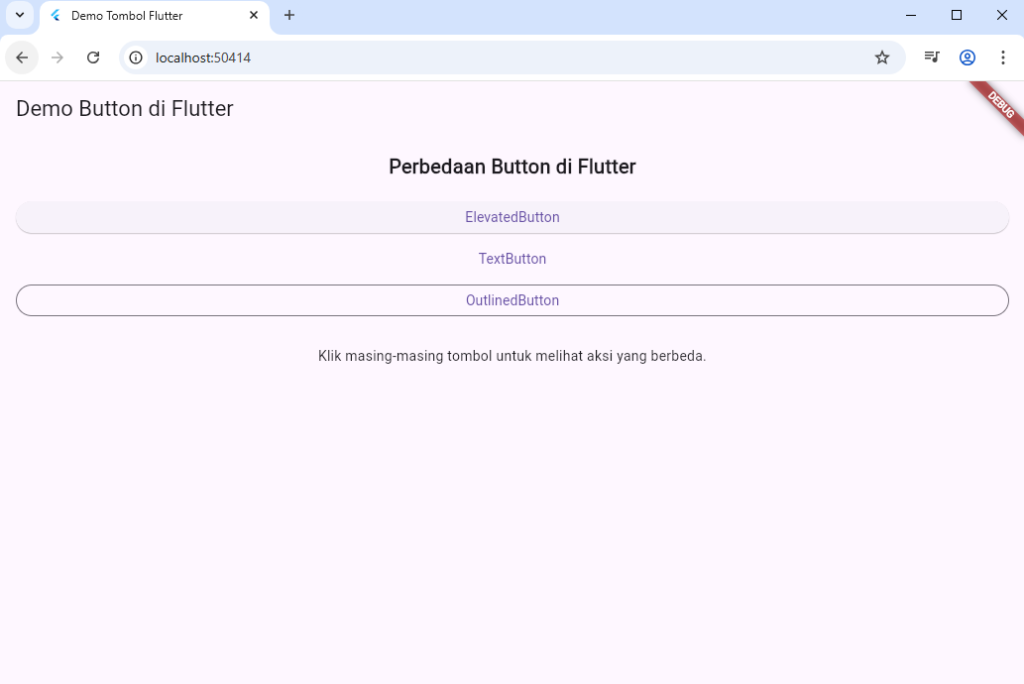Click the instruction text about klik masing-masing tombol
Screen dimensions: 1024x684
click(512, 355)
